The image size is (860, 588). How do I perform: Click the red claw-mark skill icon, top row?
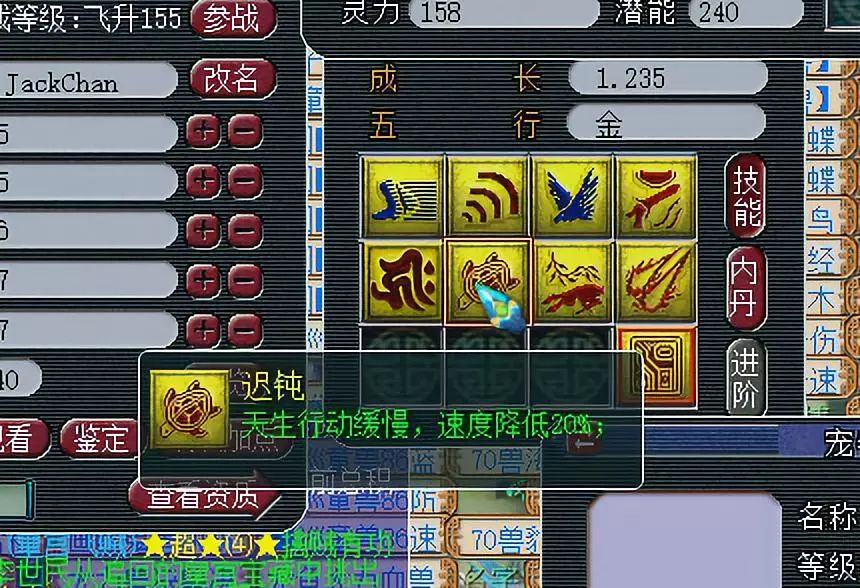pyautogui.click(x=656, y=196)
